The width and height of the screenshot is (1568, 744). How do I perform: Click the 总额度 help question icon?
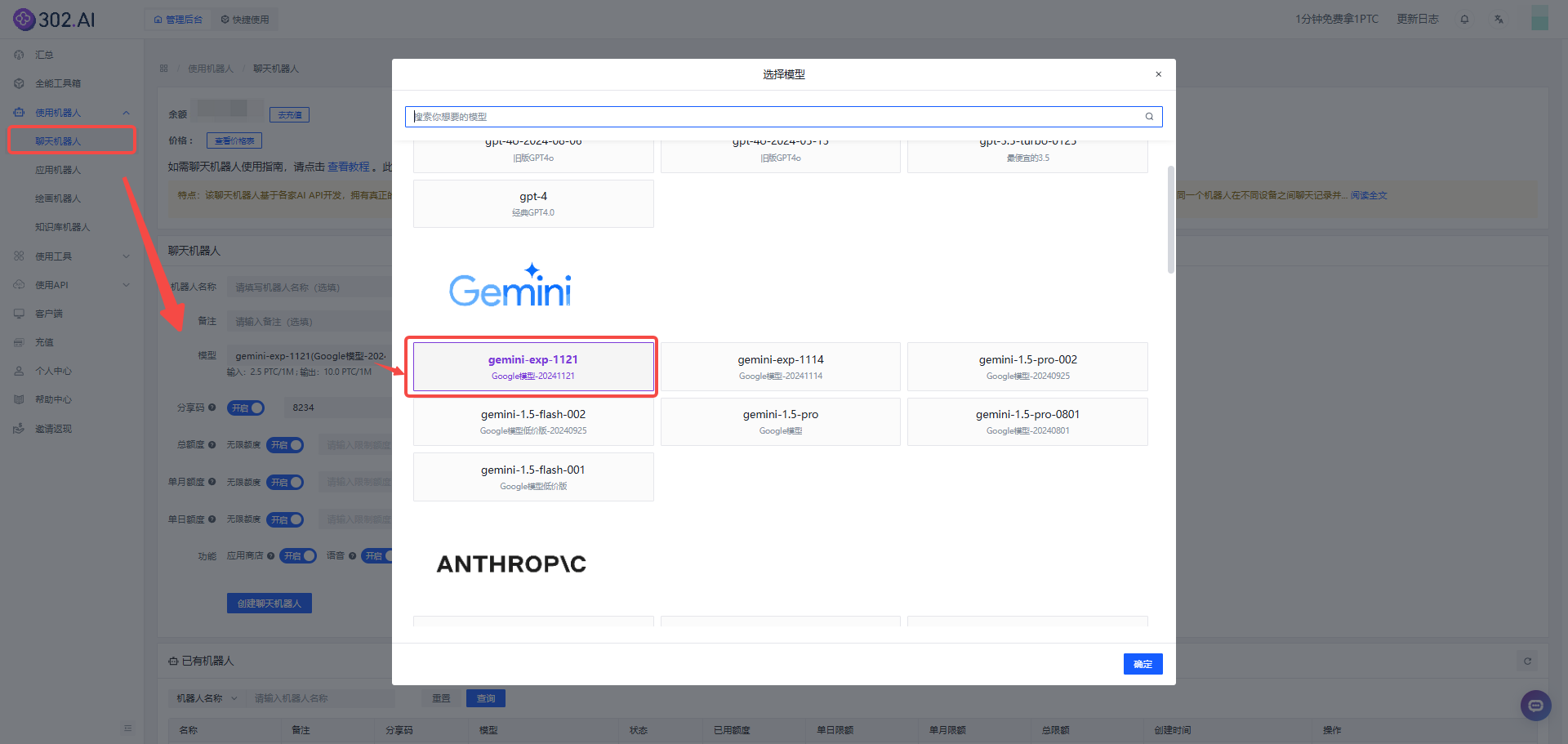pos(212,445)
